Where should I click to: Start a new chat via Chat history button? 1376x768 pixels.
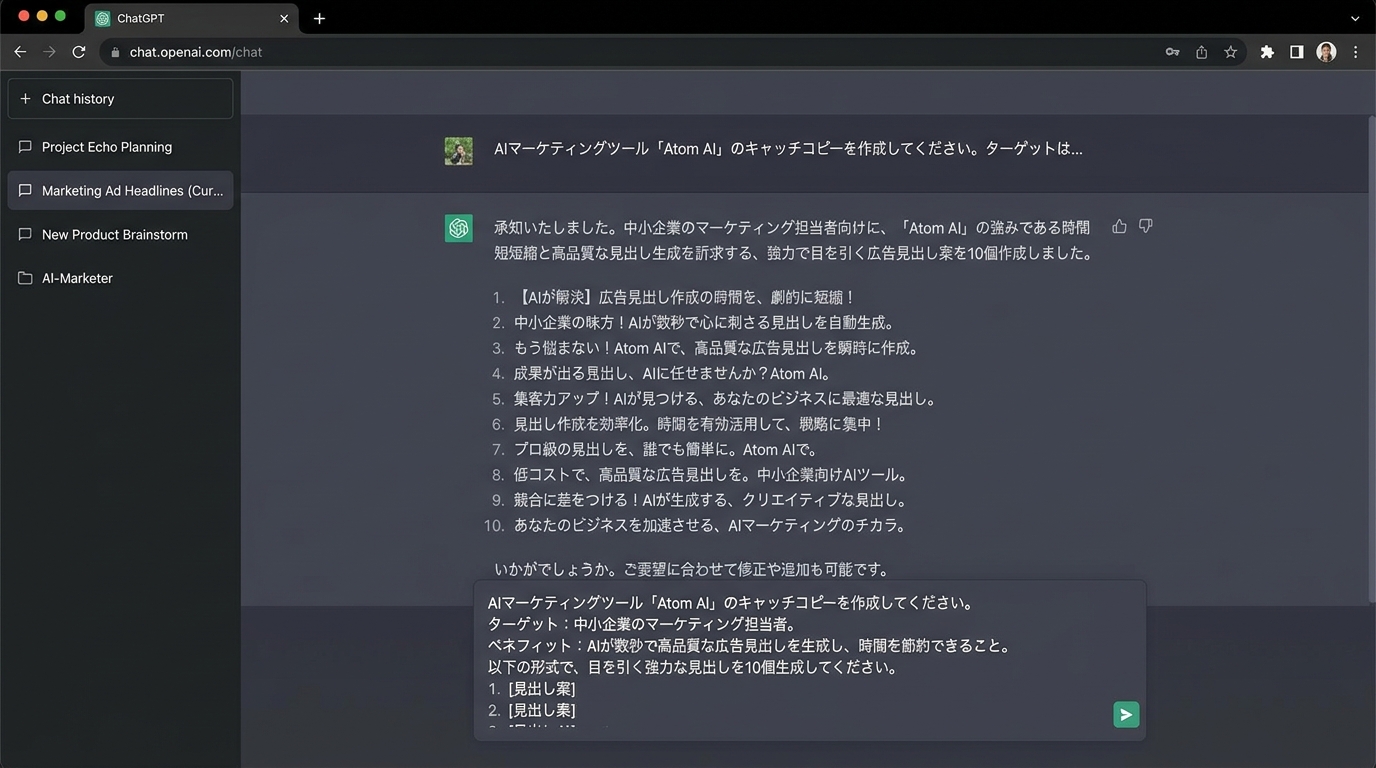[120, 99]
